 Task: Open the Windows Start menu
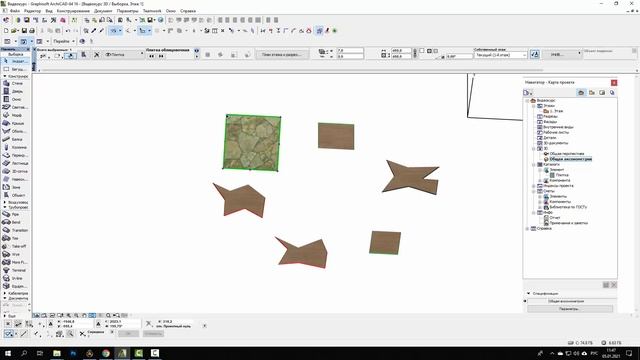coord(8,353)
